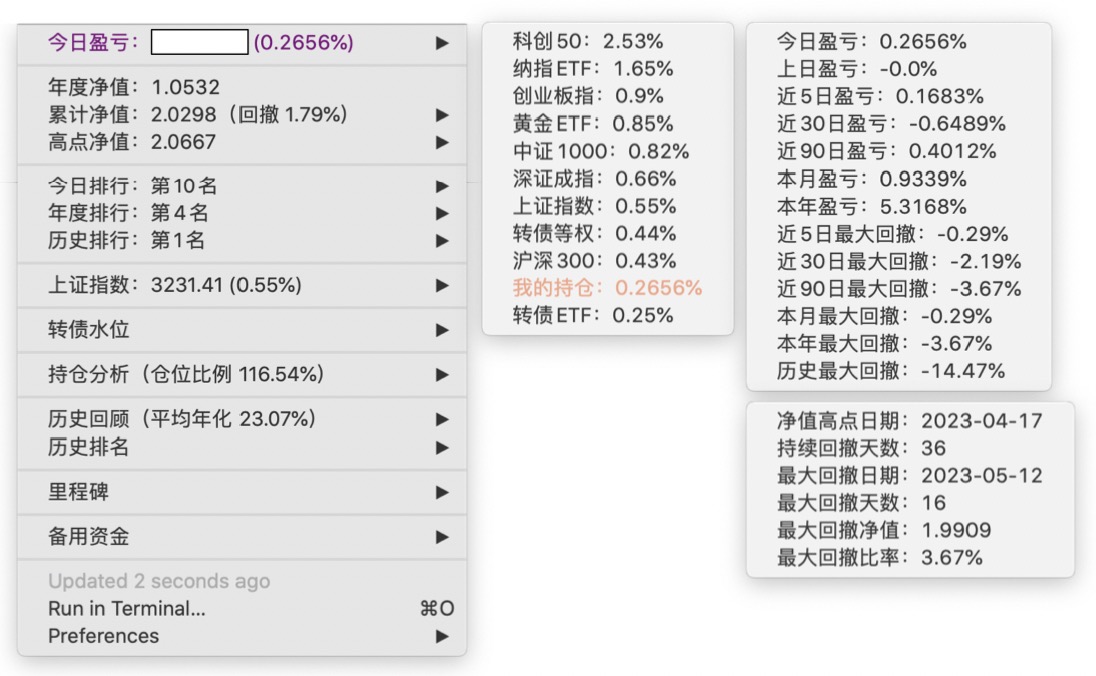Expand the 今日盈亏 submenu arrow

click(442, 43)
